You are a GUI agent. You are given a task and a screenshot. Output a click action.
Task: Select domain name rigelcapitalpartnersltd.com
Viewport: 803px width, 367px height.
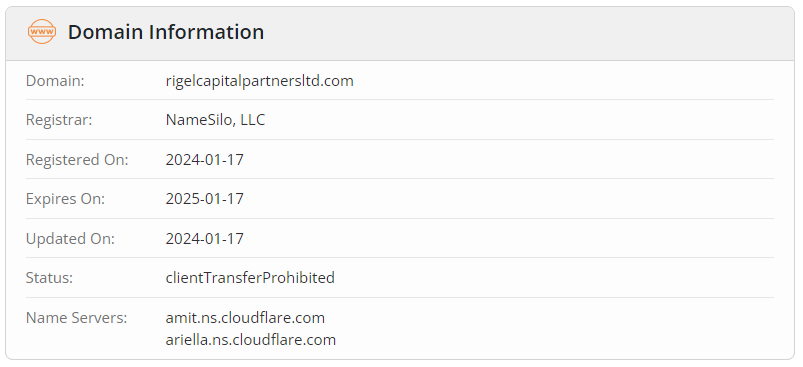point(260,81)
